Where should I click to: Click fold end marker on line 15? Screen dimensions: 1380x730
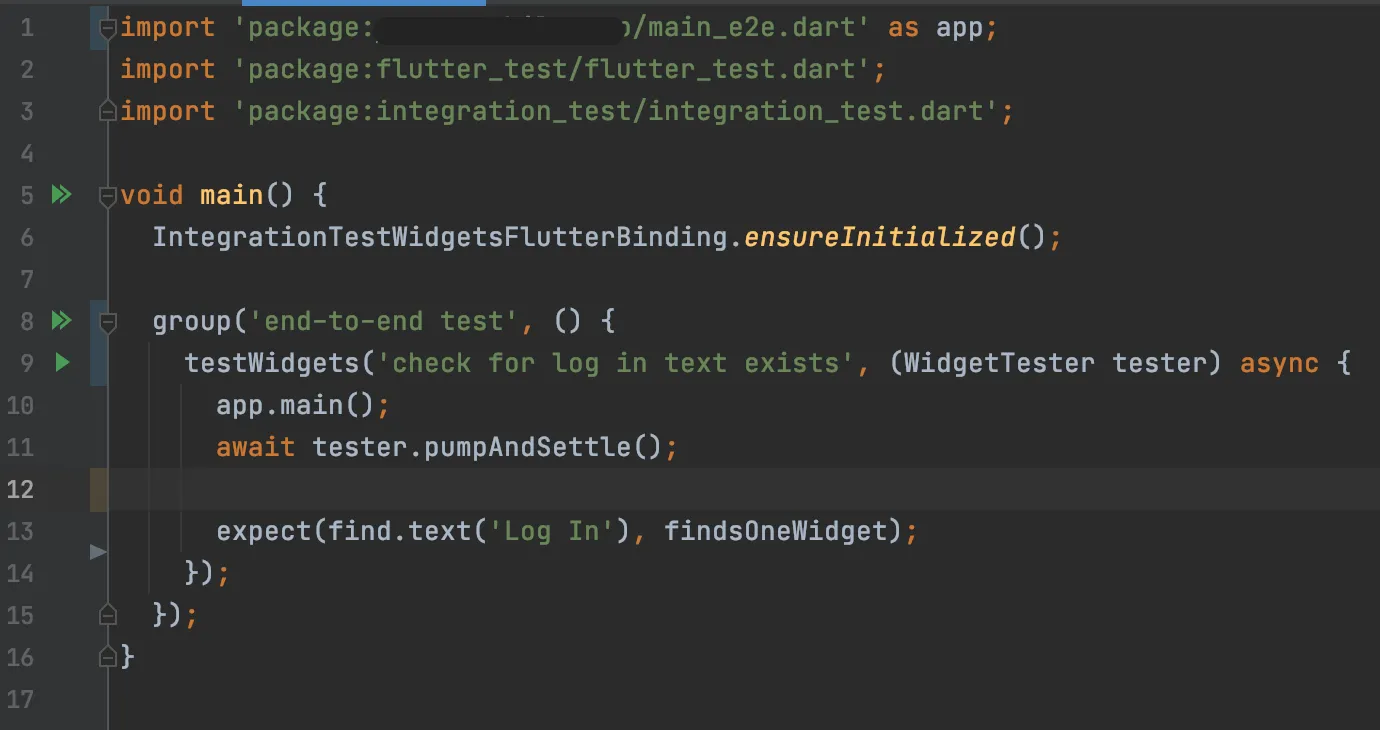point(107,616)
